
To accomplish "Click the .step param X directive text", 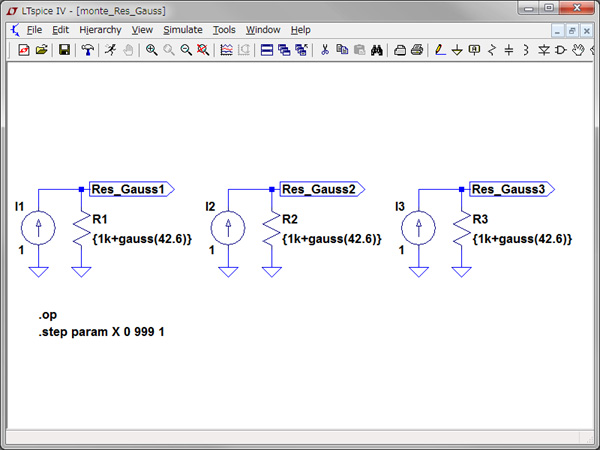I will point(102,331).
